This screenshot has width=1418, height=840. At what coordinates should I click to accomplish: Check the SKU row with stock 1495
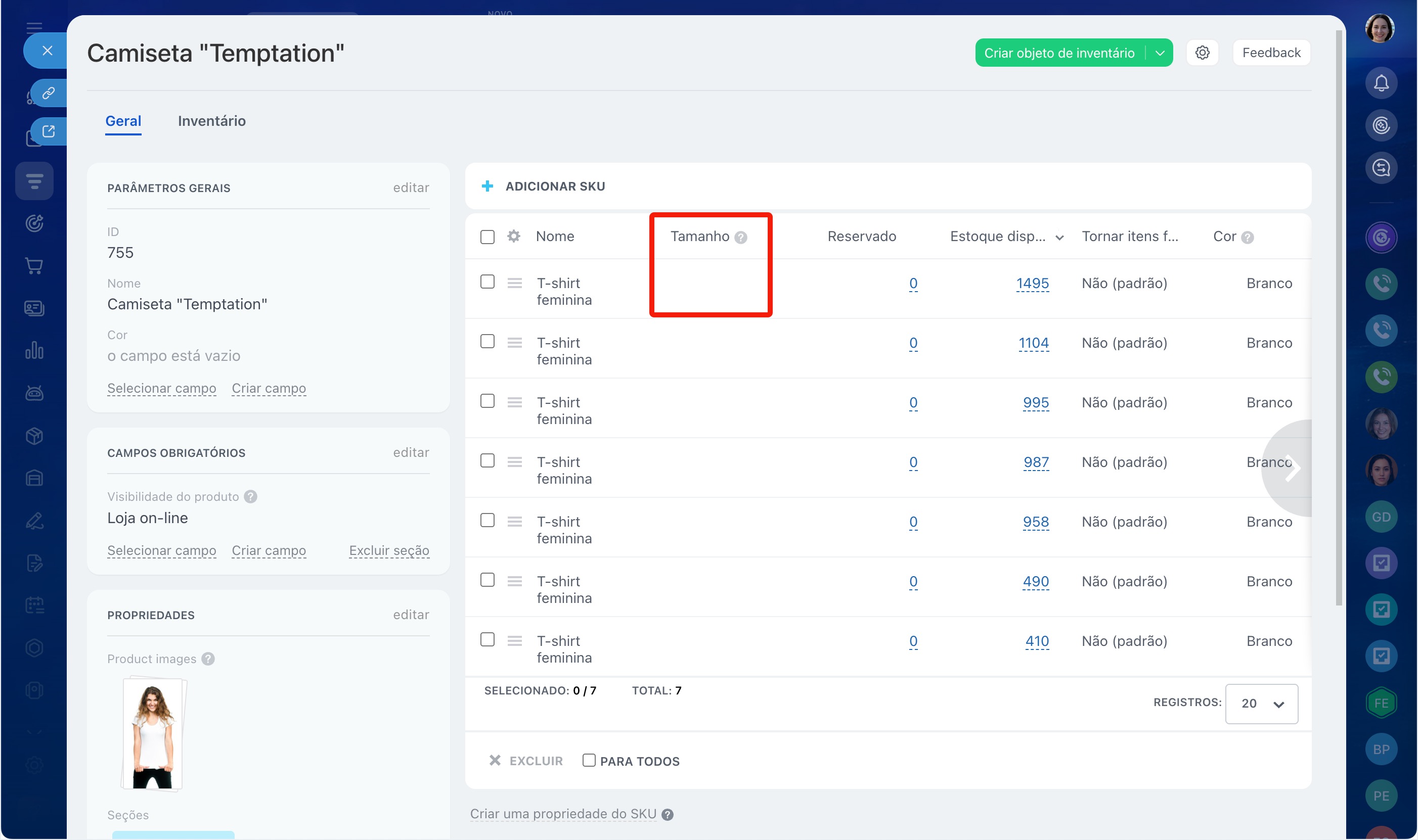click(x=487, y=282)
